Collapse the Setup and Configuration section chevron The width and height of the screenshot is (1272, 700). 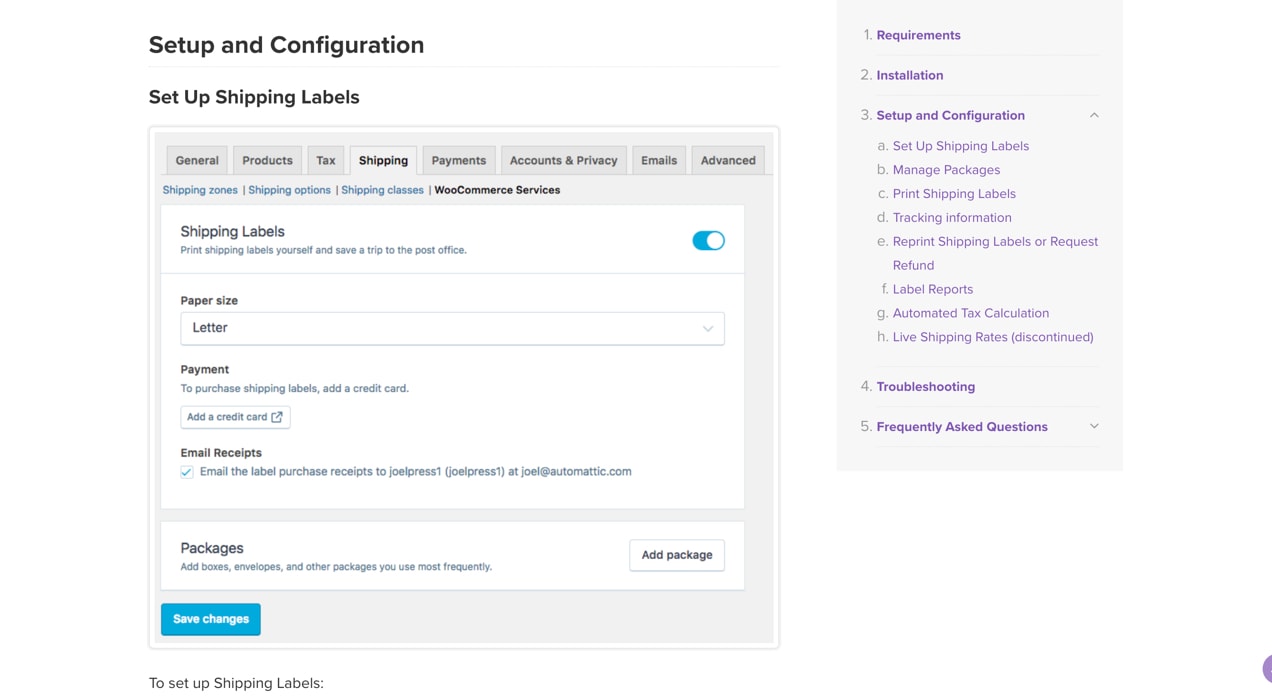coord(1094,115)
